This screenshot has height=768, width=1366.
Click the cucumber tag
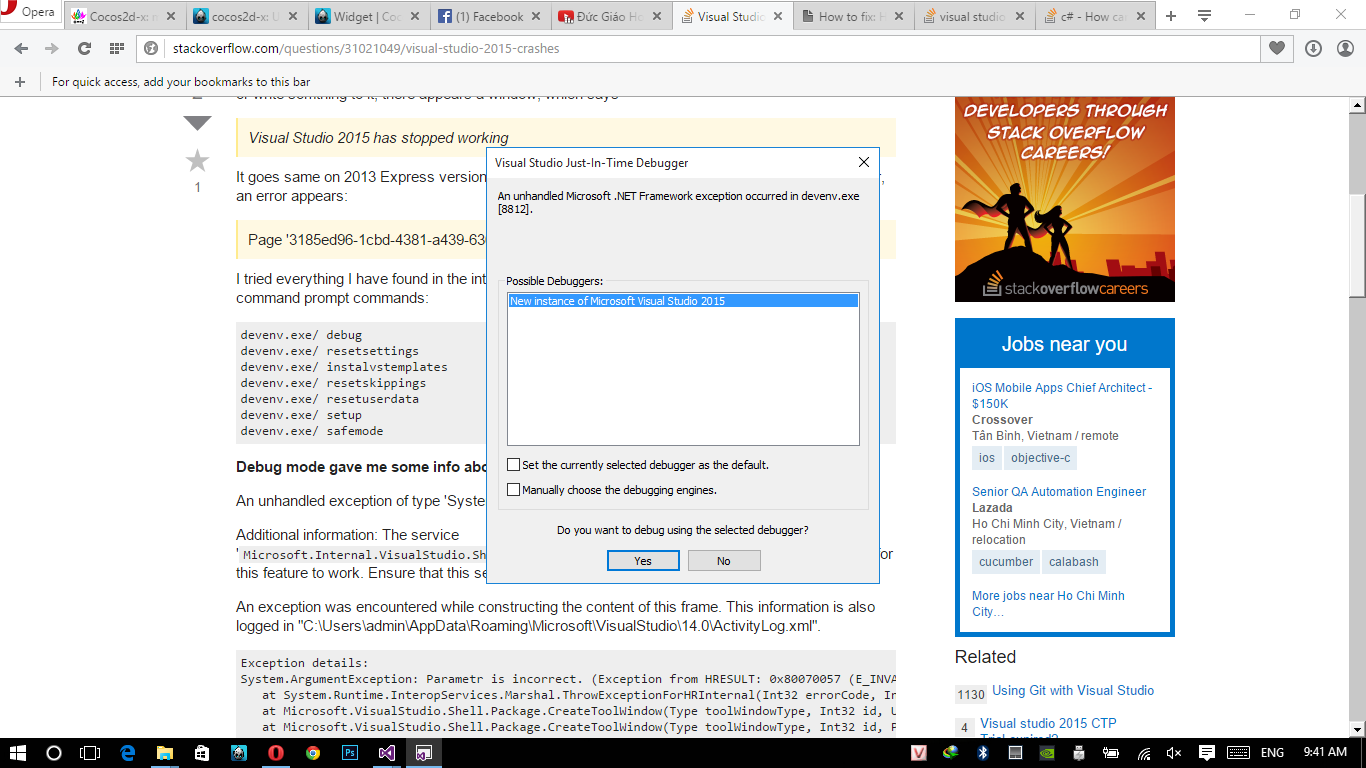(1006, 562)
